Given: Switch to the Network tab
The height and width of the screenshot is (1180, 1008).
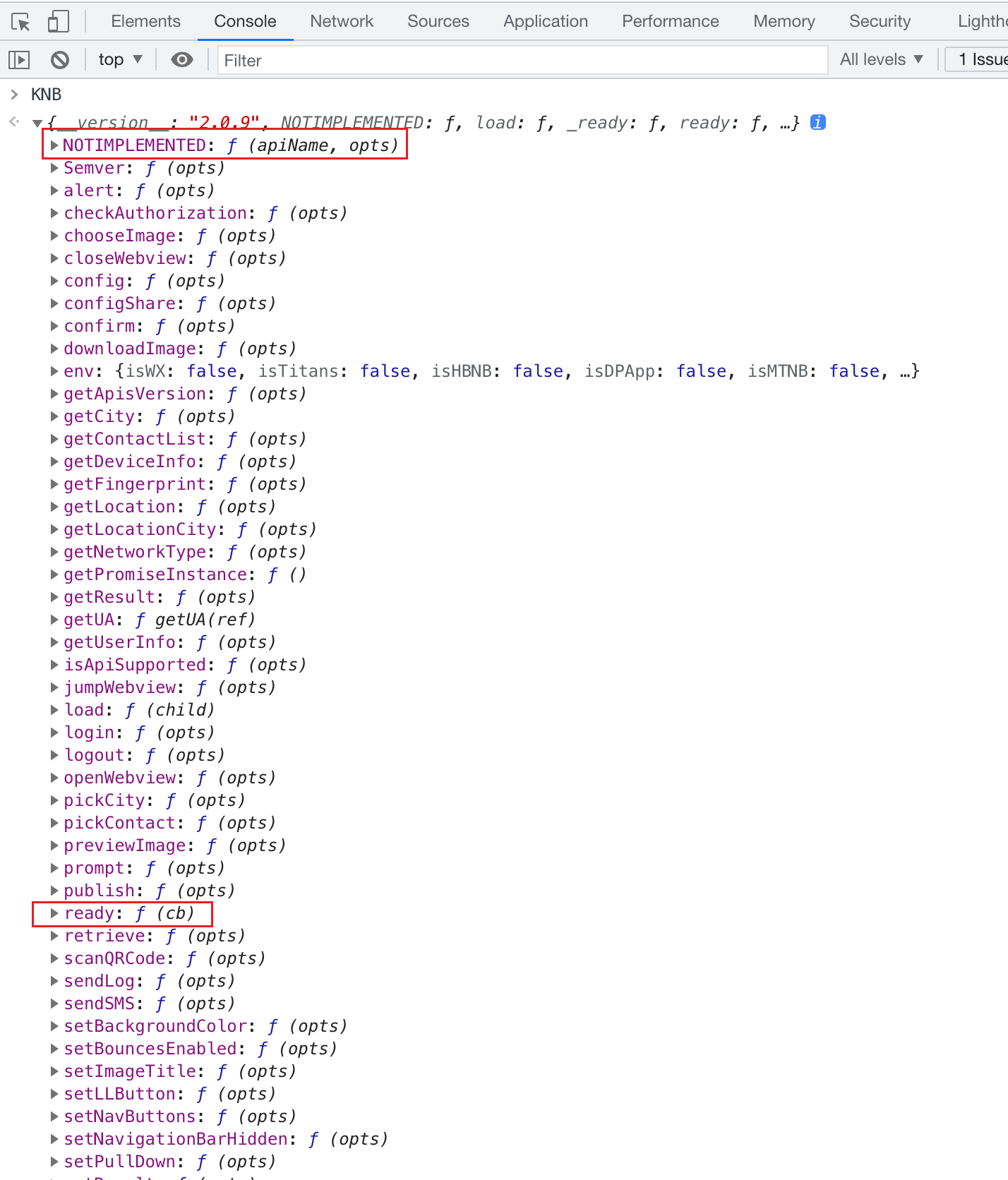Looking at the screenshot, I should click(x=342, y=21).
